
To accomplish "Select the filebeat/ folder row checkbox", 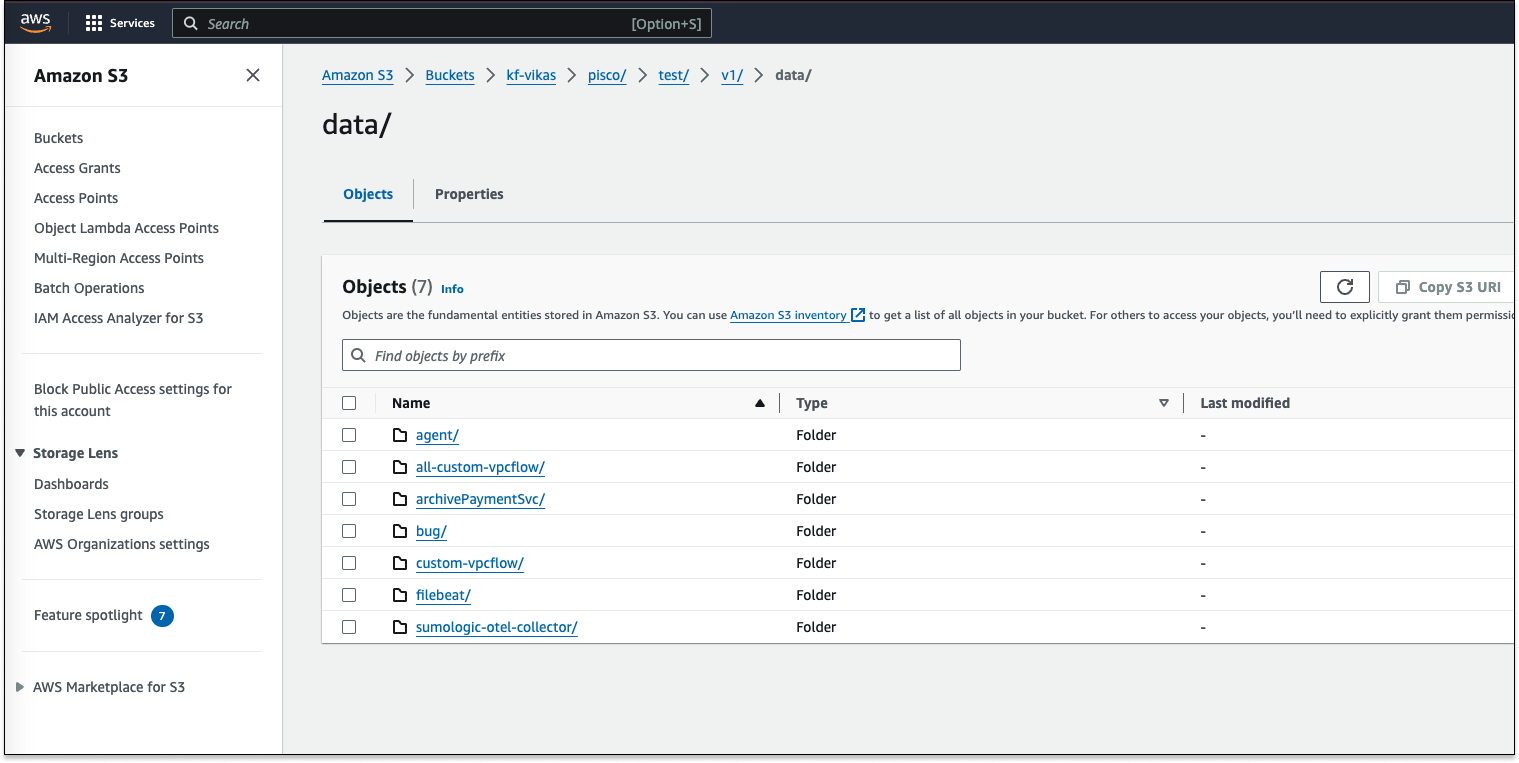I will coord(349,594).
